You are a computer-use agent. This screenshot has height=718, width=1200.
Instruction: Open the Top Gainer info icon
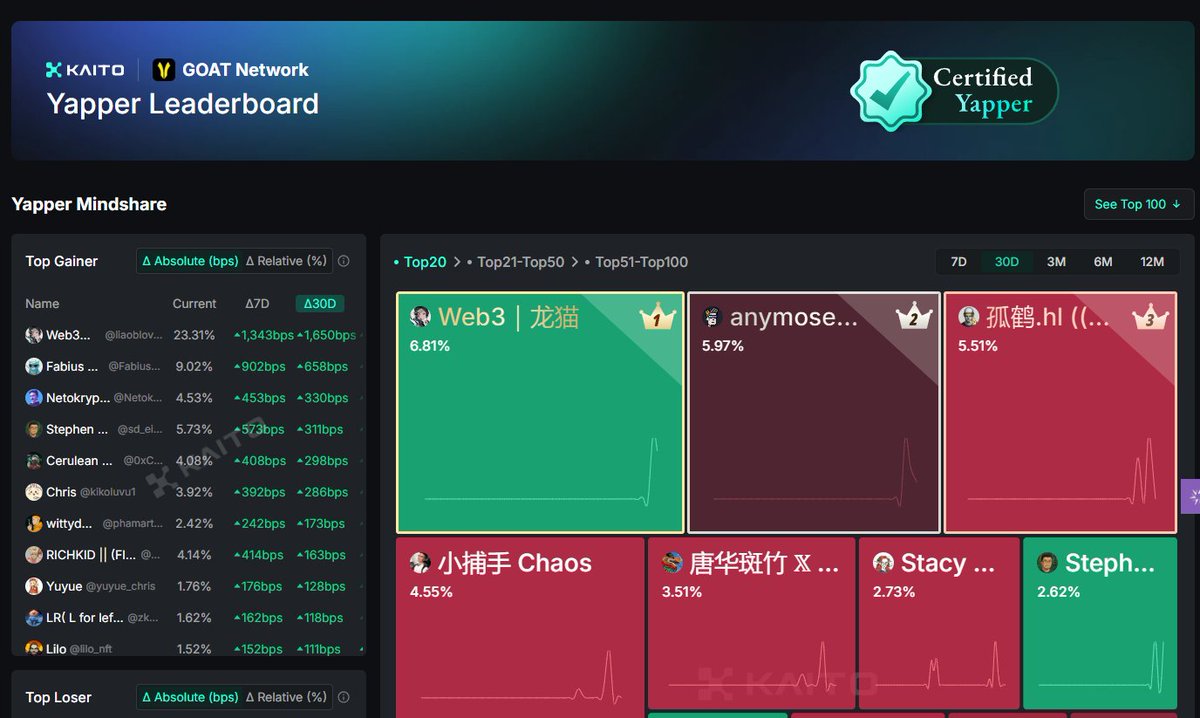click(x=344, y=261)
